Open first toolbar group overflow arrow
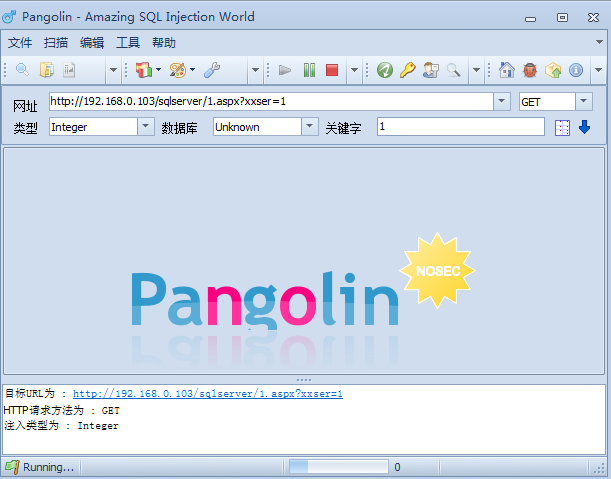 113,70
